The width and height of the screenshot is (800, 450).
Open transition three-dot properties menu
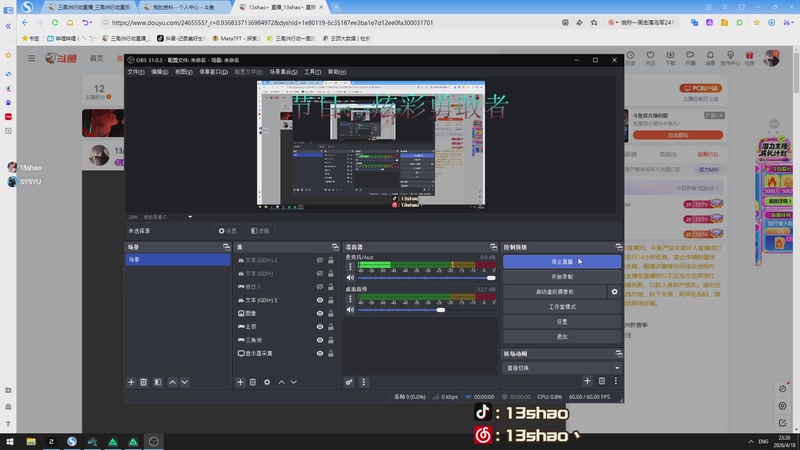tap(616, 381)
